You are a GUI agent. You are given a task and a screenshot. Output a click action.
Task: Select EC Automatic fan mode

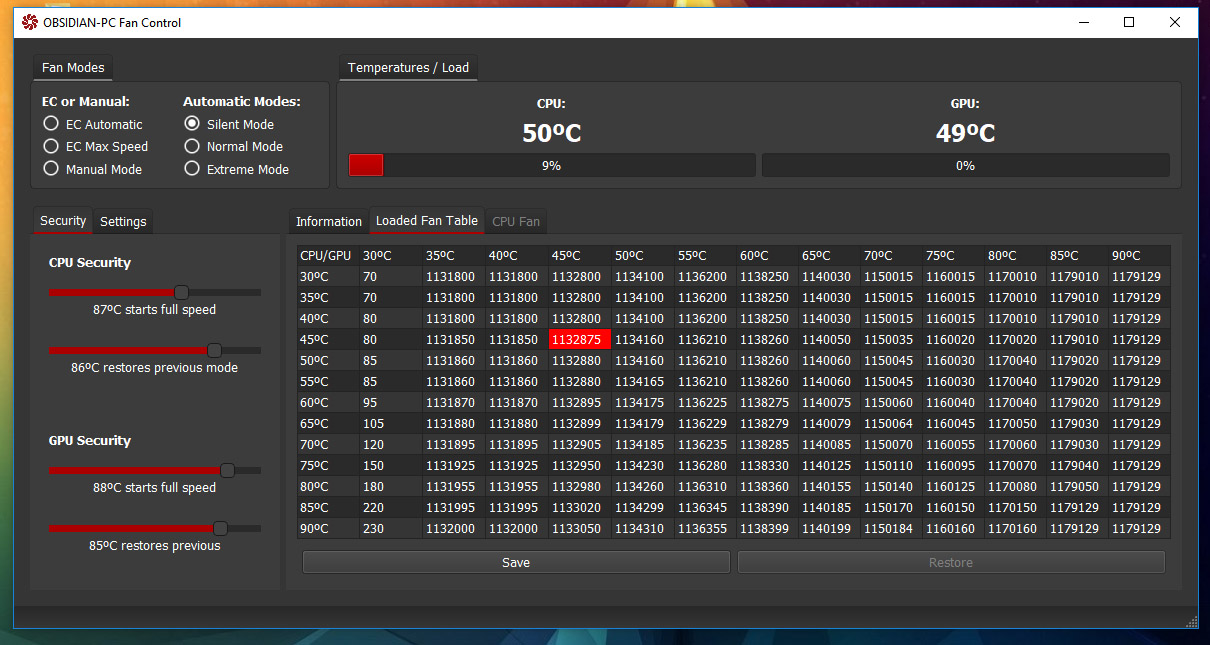coord(51,124)
